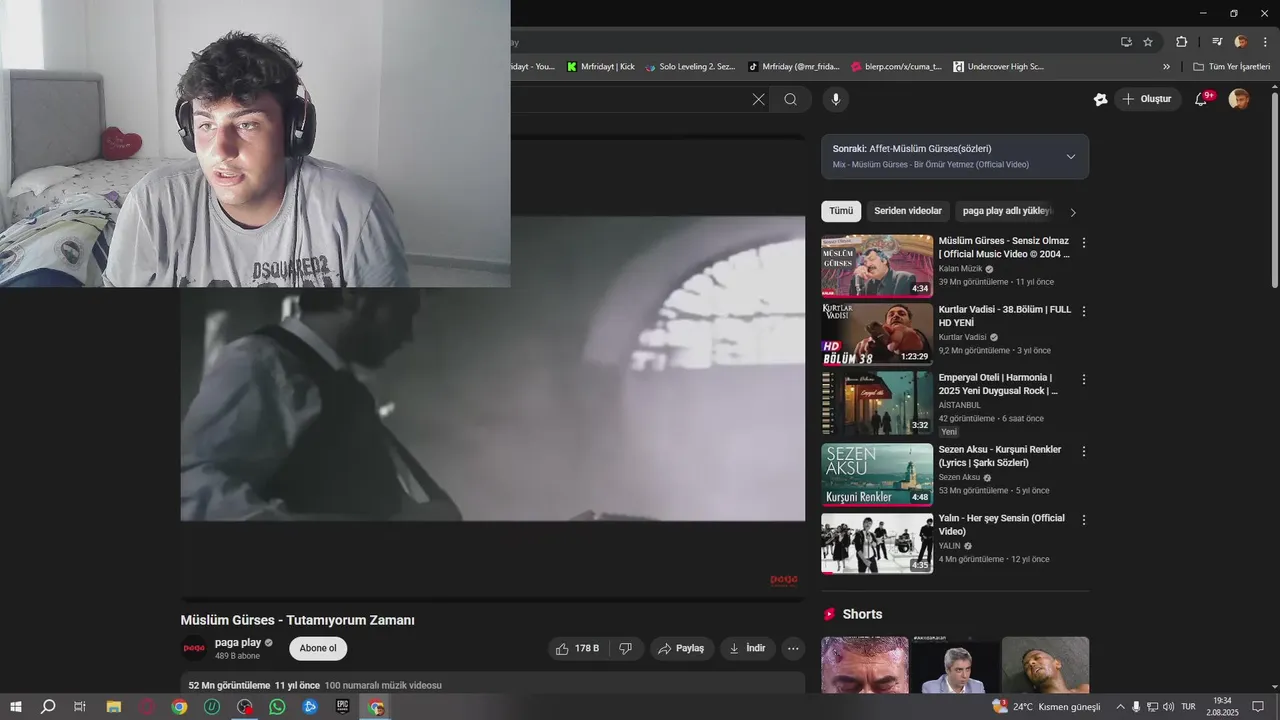Clear the YouTube search box with the X
The height and width of the screenshot is (720, 1280).
coord(758,99)
